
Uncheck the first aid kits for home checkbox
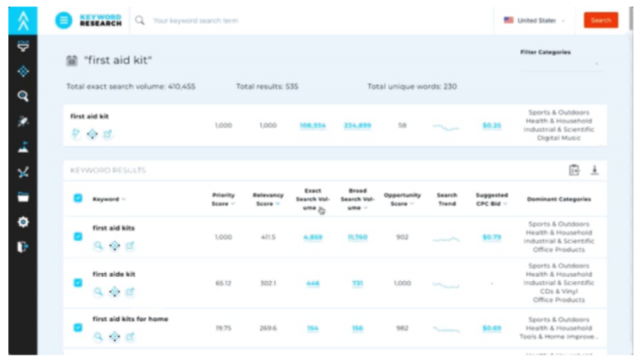click(x=78, y=328)
